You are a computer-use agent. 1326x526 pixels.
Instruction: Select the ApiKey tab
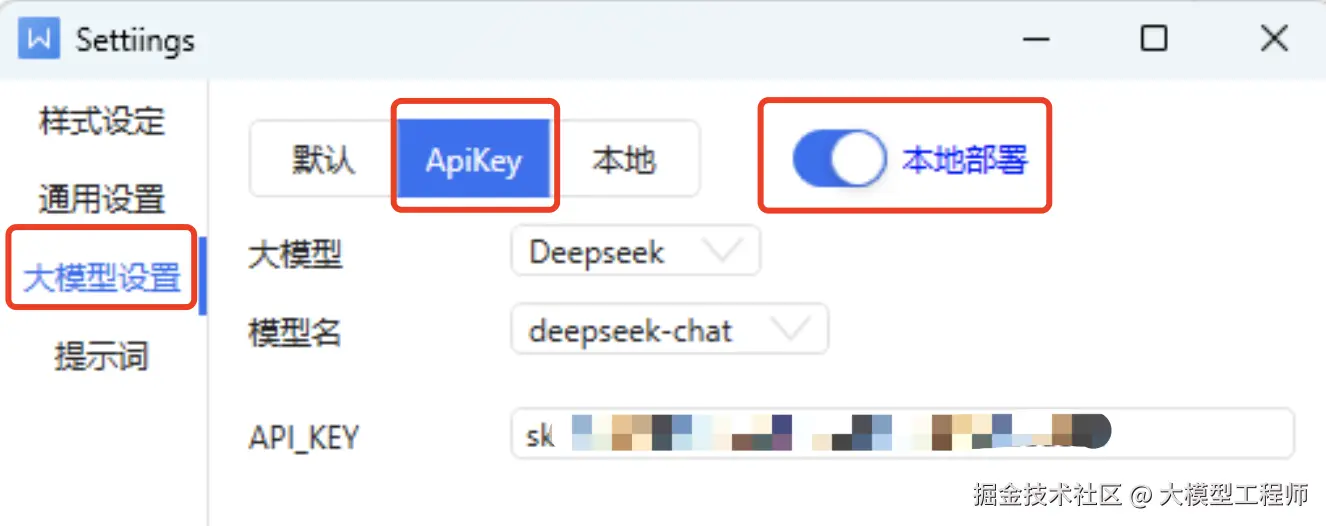point(474,159)
